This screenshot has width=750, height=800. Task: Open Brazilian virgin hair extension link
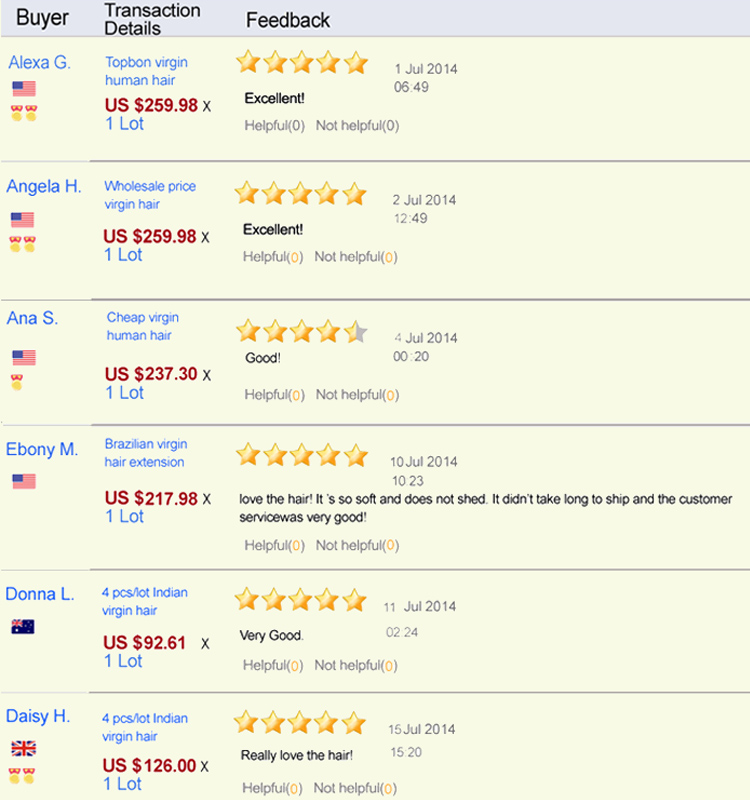click(x=145, y=453)
